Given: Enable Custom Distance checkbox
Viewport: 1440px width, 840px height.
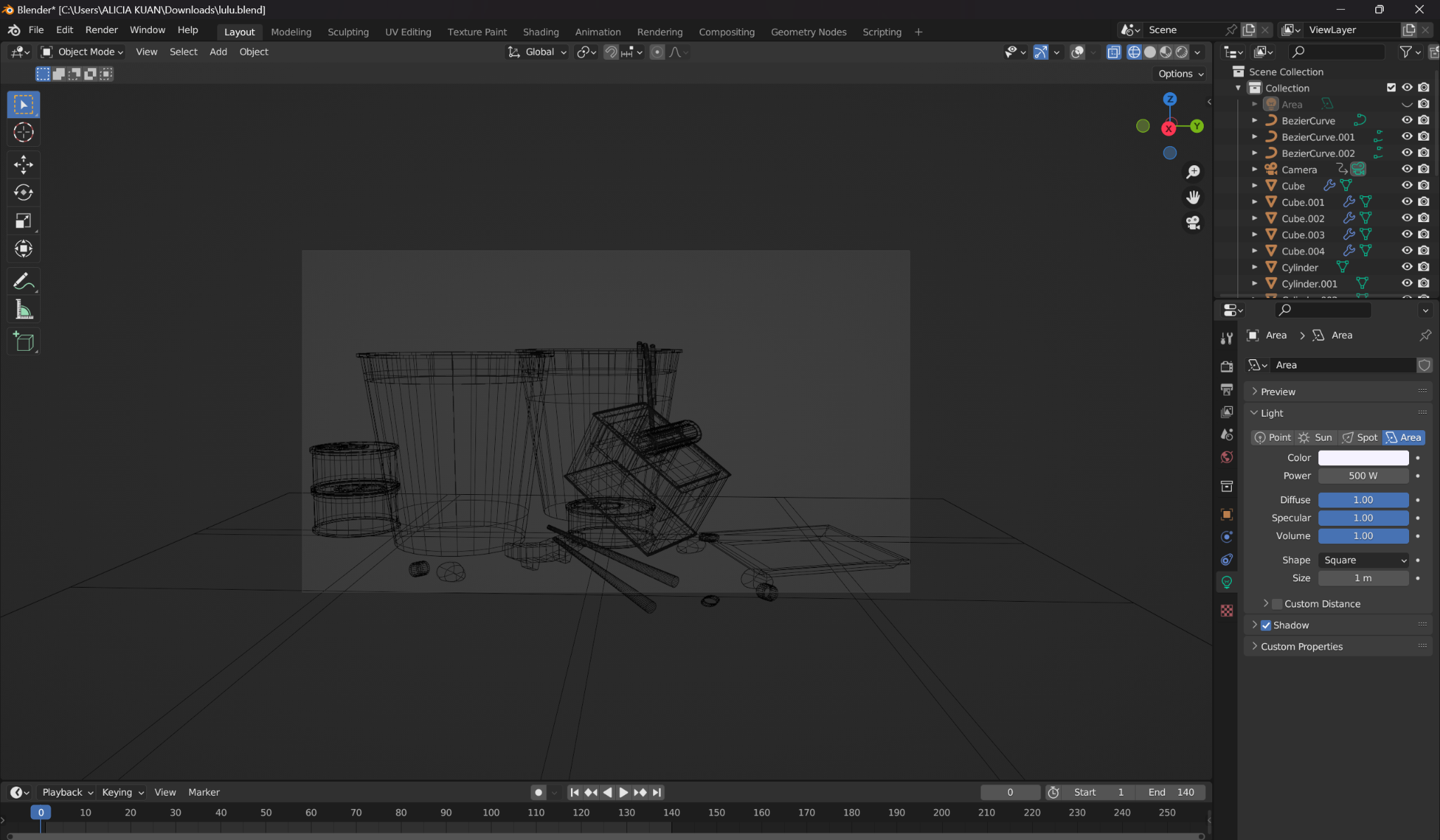Looking at the screenshot, I should [1277, 604].
